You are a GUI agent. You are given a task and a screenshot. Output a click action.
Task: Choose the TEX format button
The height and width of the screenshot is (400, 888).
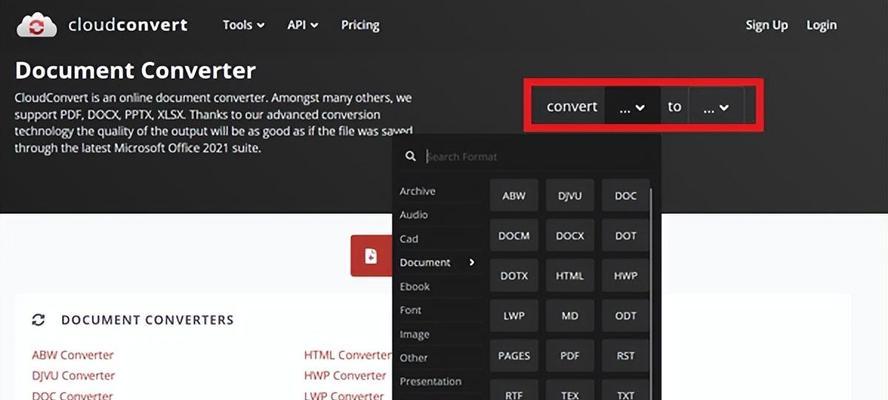pyautogui.click(x=570, y=390)
